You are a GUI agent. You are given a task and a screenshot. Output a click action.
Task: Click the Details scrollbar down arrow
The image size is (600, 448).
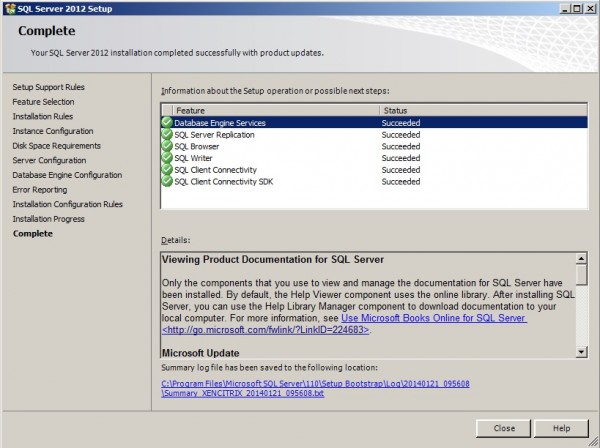[x=581, y=352]
